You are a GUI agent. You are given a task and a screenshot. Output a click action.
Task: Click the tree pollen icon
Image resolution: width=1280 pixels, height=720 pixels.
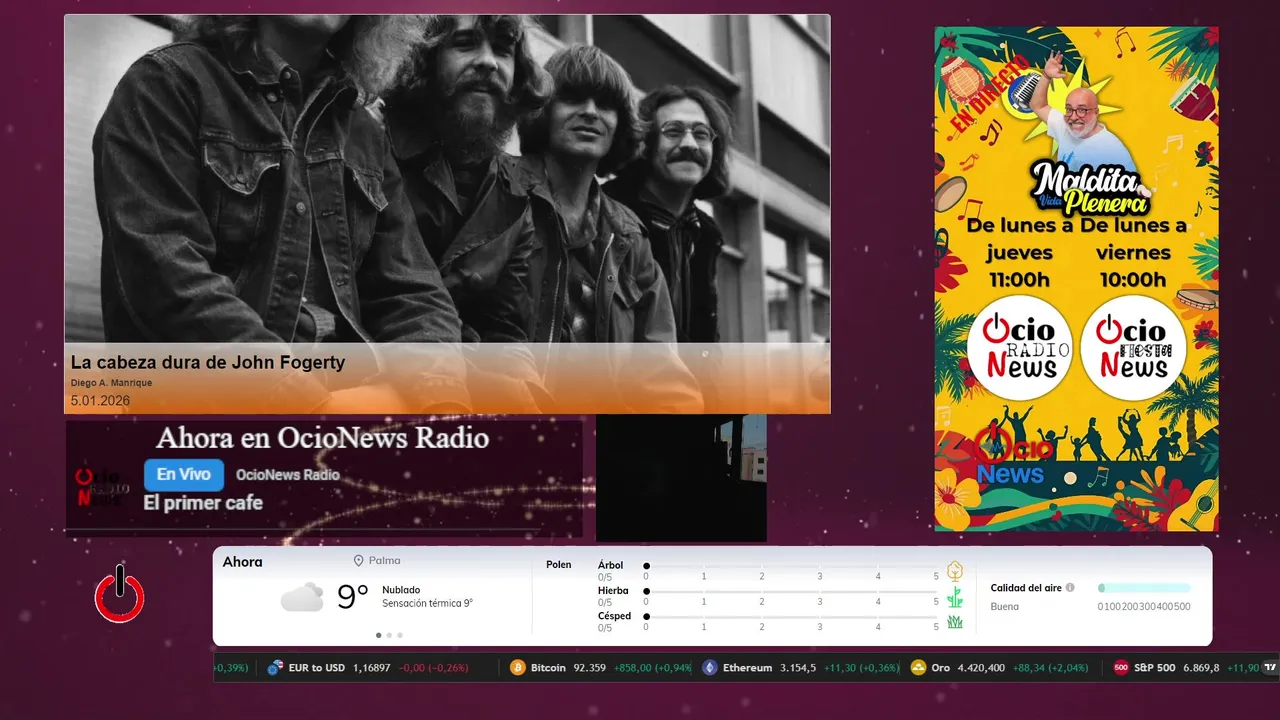pyautogui.click(x=955, y=571)
